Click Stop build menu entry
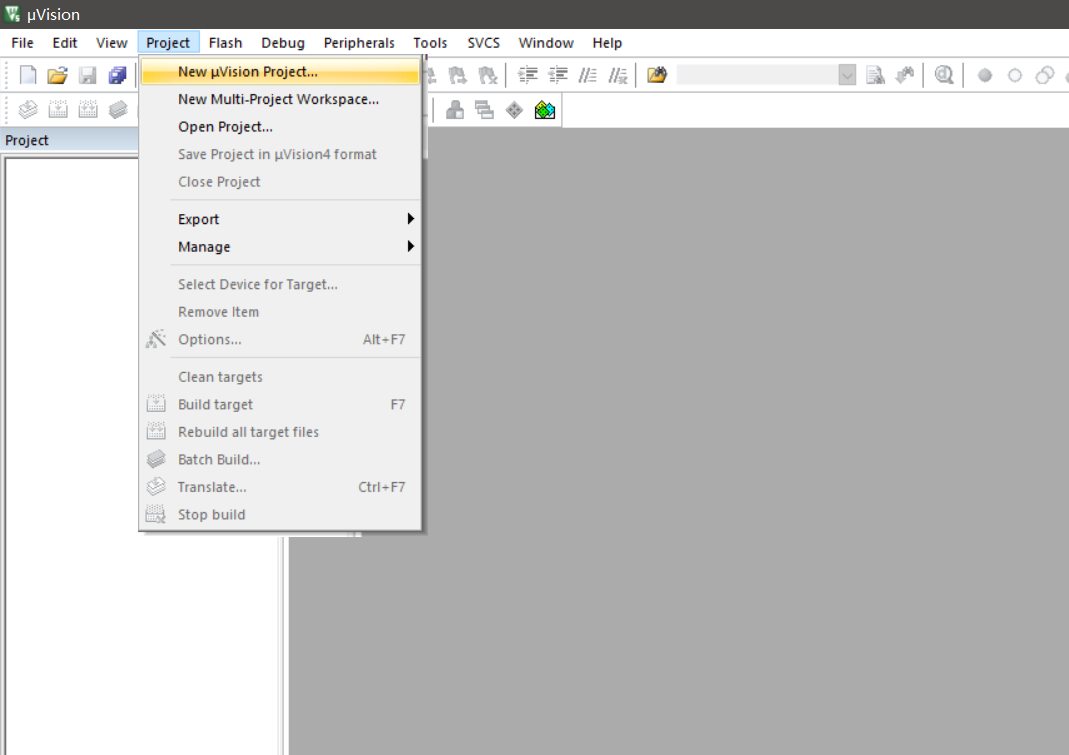1069x755 pixels. pyautogui.click(x=280, y=515)
